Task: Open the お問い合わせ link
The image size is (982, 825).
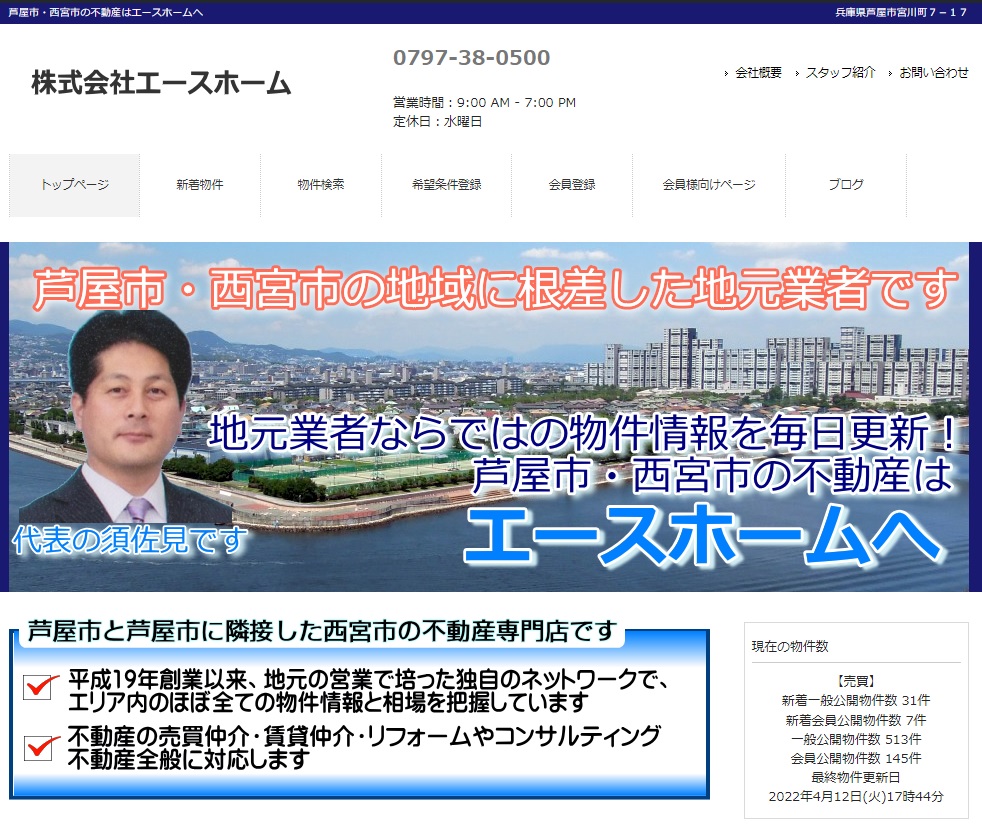Action: (x=934, y=73)
